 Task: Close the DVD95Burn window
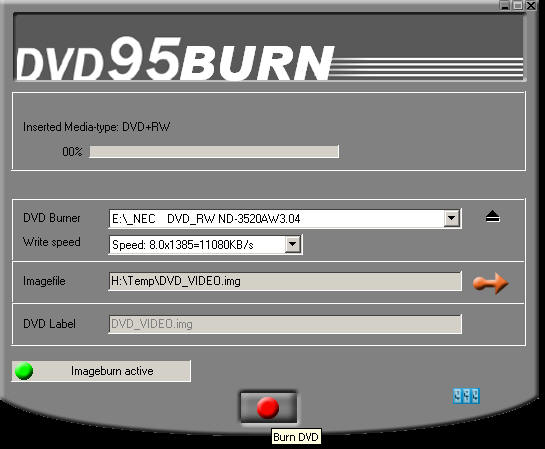531,5
